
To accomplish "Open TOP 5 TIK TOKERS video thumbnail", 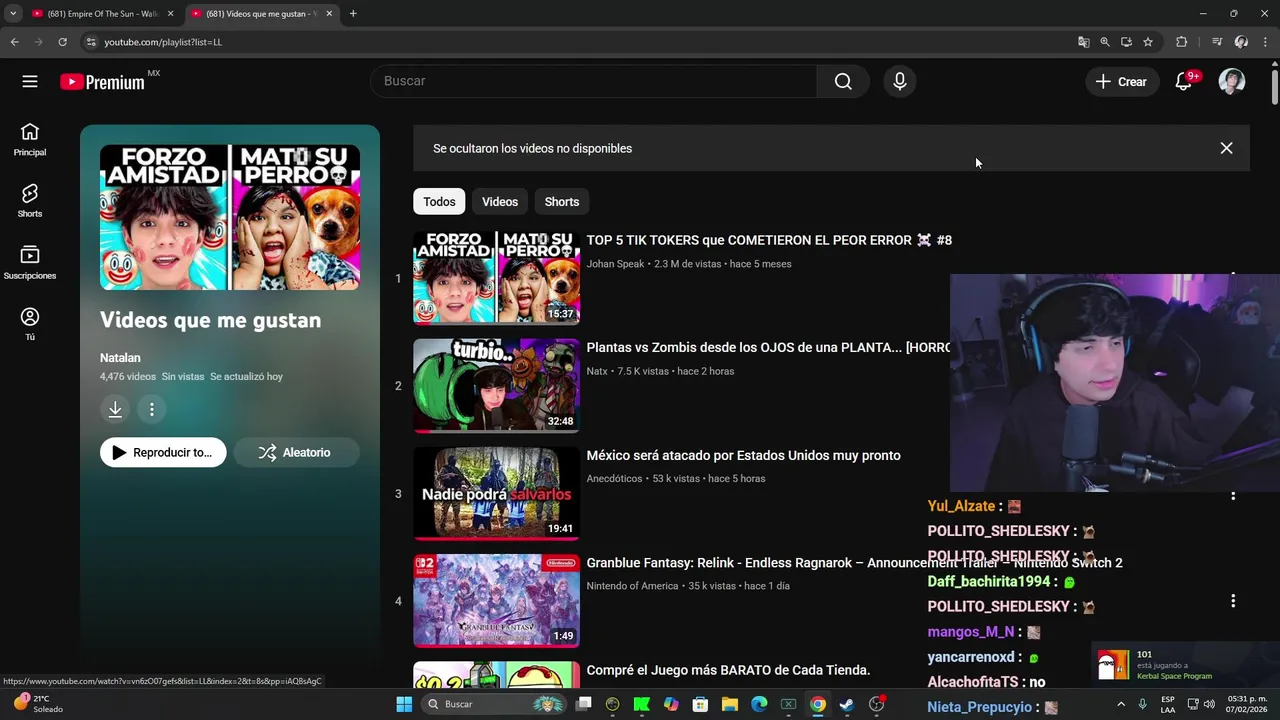I will coord(496,278).
